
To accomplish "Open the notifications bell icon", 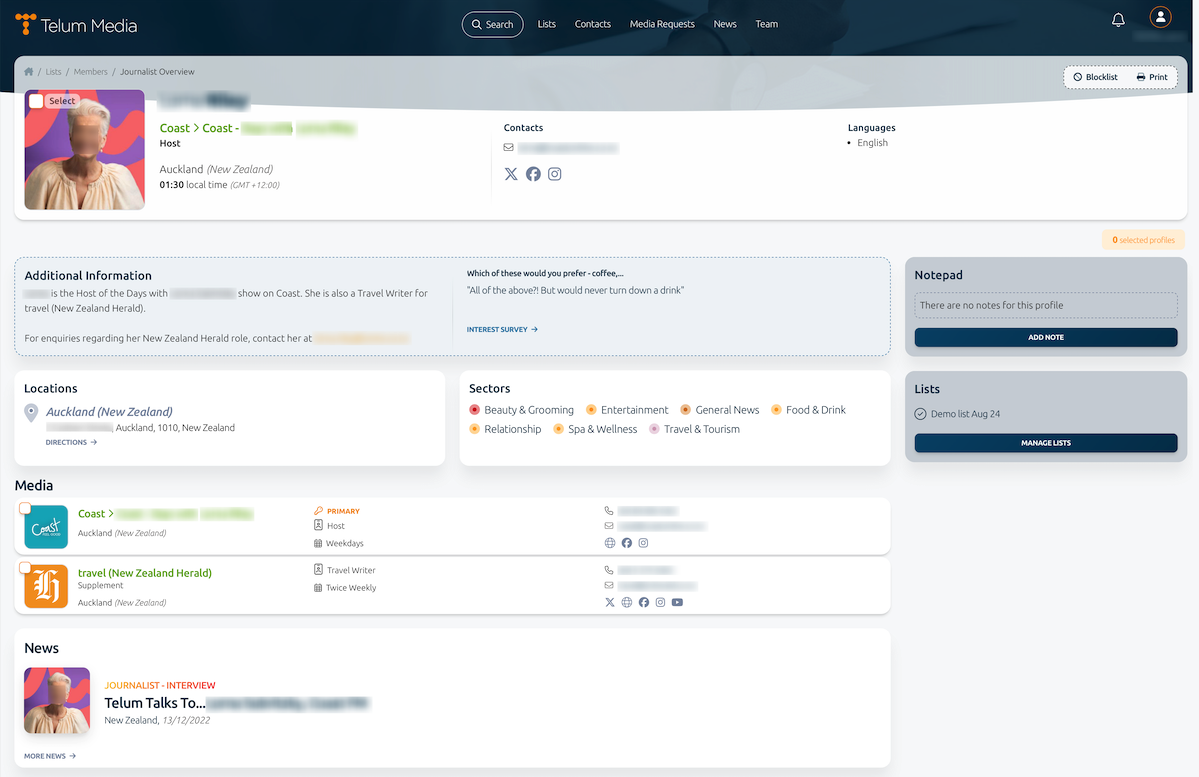I will (x=1118, y=20).
